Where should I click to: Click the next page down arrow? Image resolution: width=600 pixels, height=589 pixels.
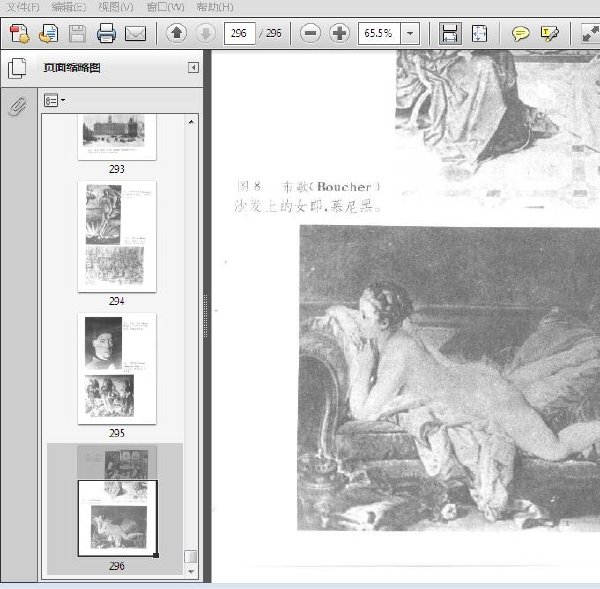205,33
